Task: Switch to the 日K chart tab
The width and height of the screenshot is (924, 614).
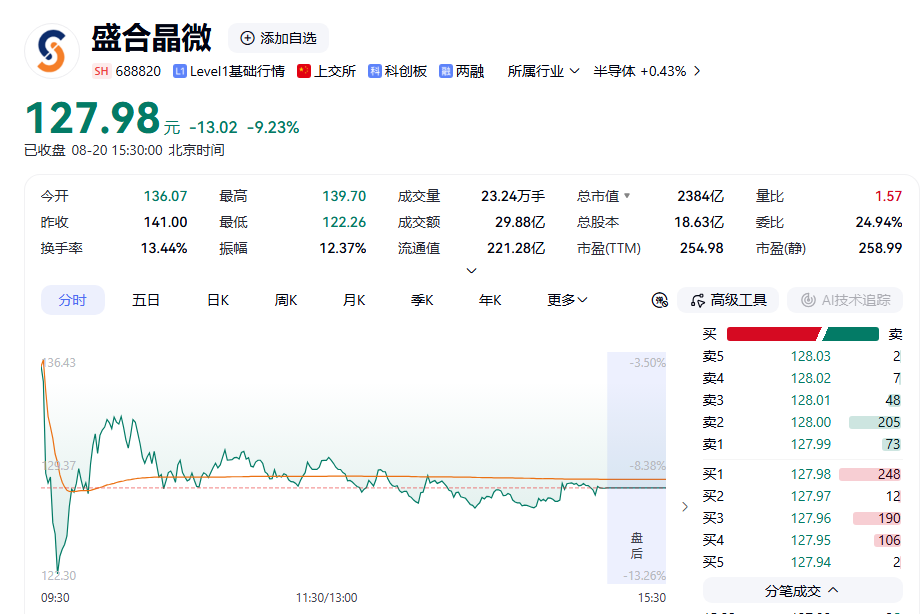Action: tap(218, 301)
